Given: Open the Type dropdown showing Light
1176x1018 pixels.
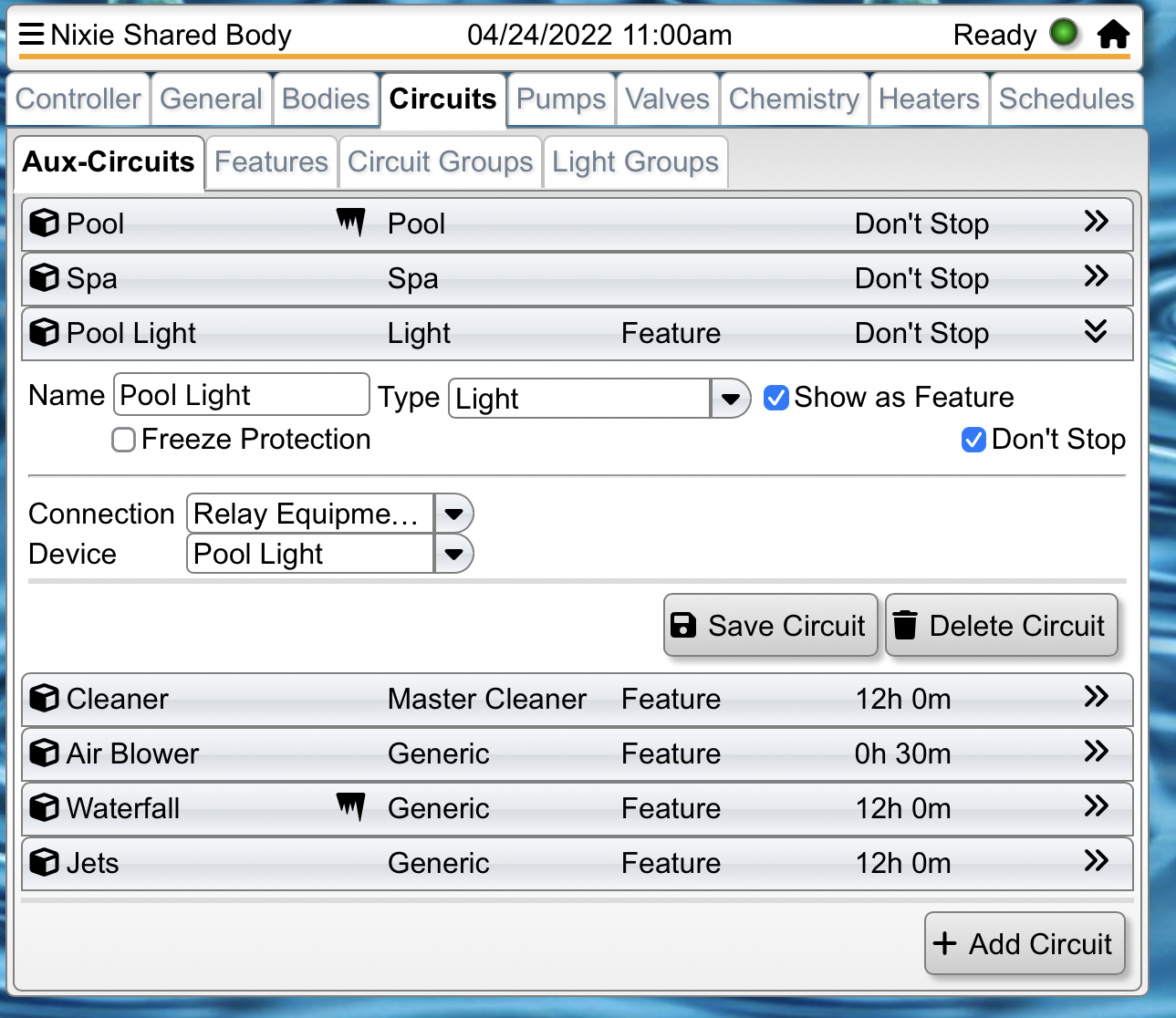Looking at the screenshot, I should click(728, 398).
